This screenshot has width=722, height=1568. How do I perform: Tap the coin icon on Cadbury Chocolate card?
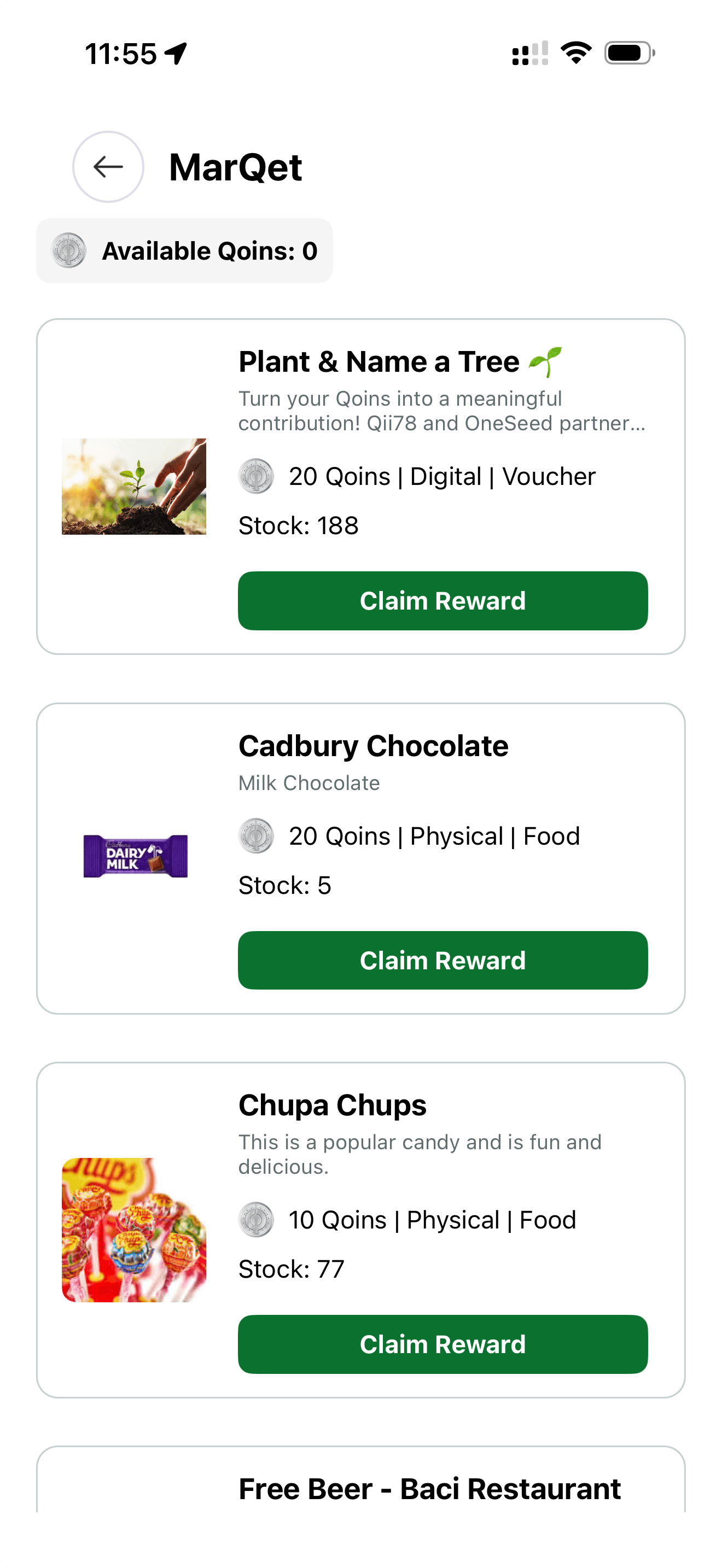pos(255,836)
